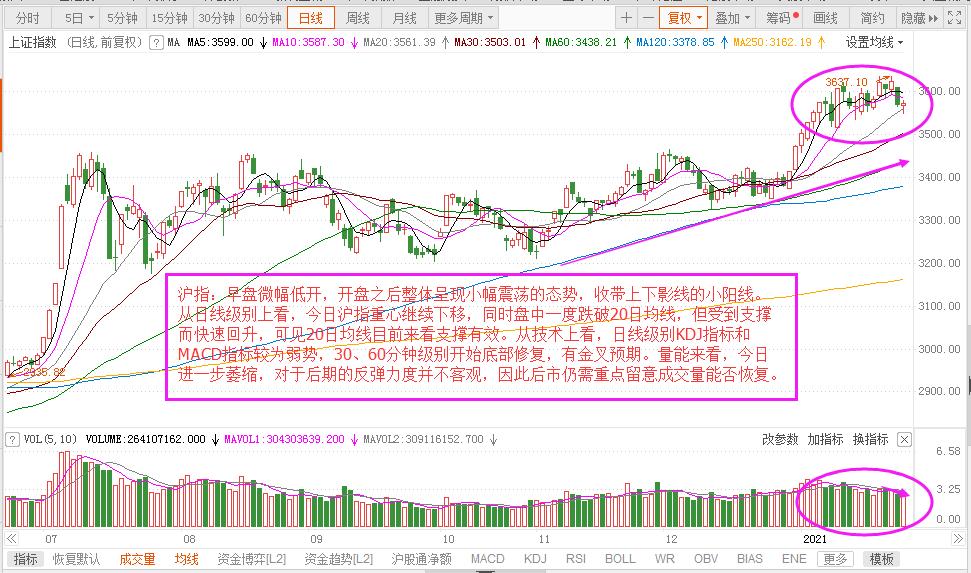
Task: Open 复权 adjustment dropdown
Action: point(684,18)
